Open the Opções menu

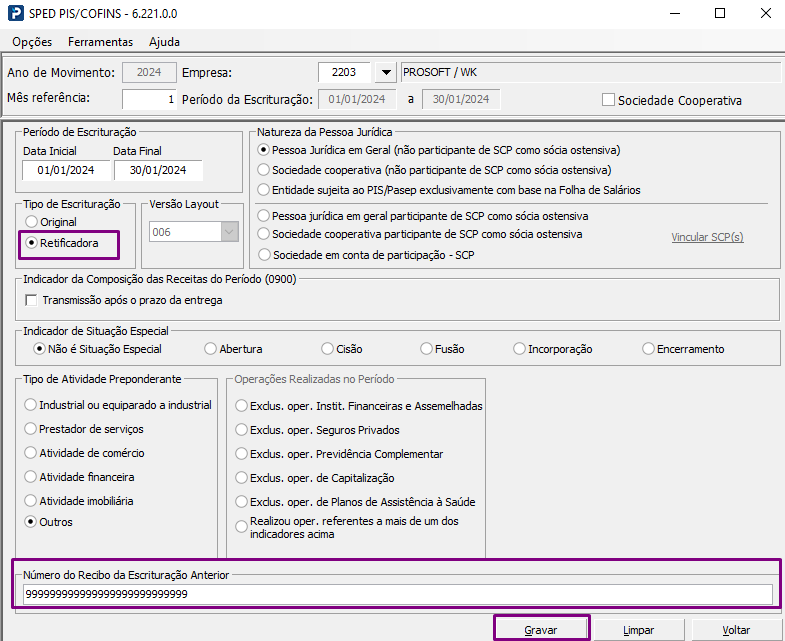[32, 42]
